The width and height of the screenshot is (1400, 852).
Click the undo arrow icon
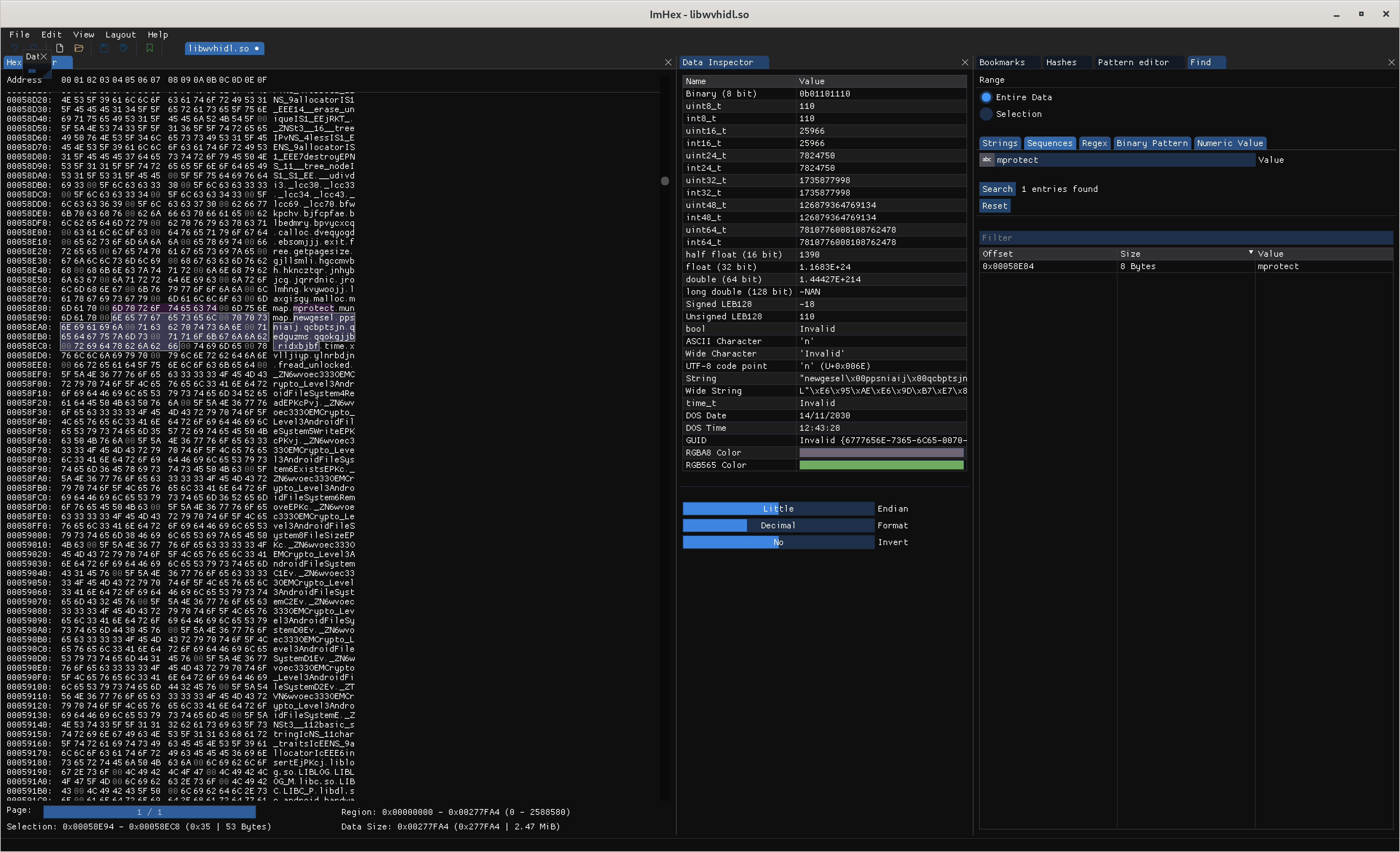coord(14,48)
